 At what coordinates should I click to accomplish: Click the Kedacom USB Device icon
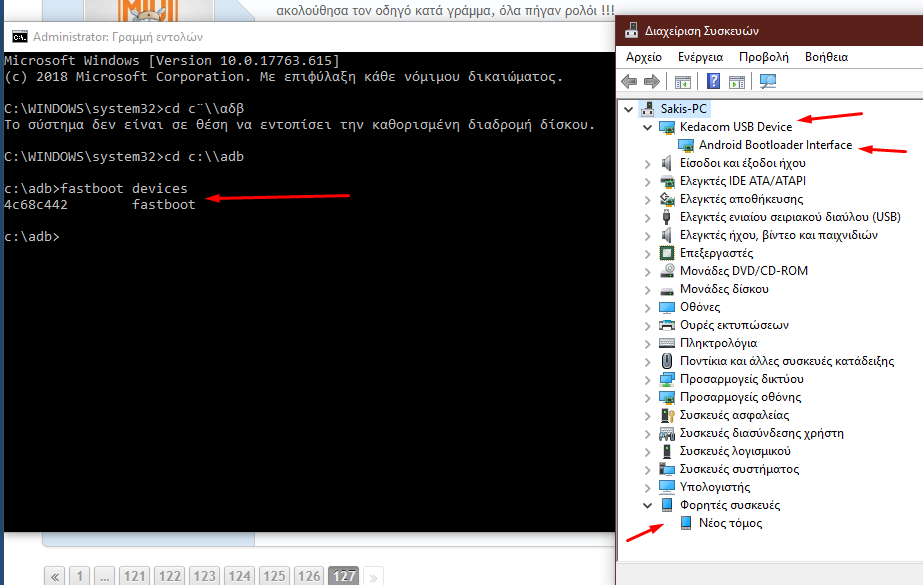click(667, 127)
